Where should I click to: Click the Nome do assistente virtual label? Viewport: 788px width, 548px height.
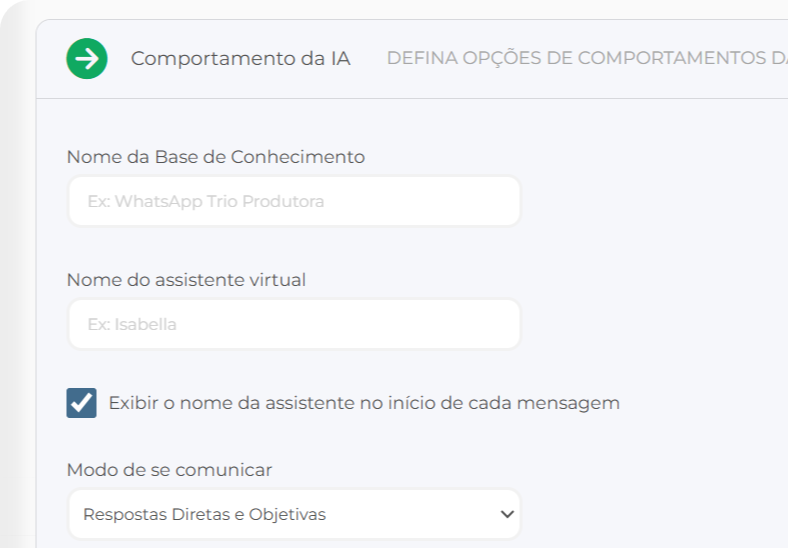186,280
